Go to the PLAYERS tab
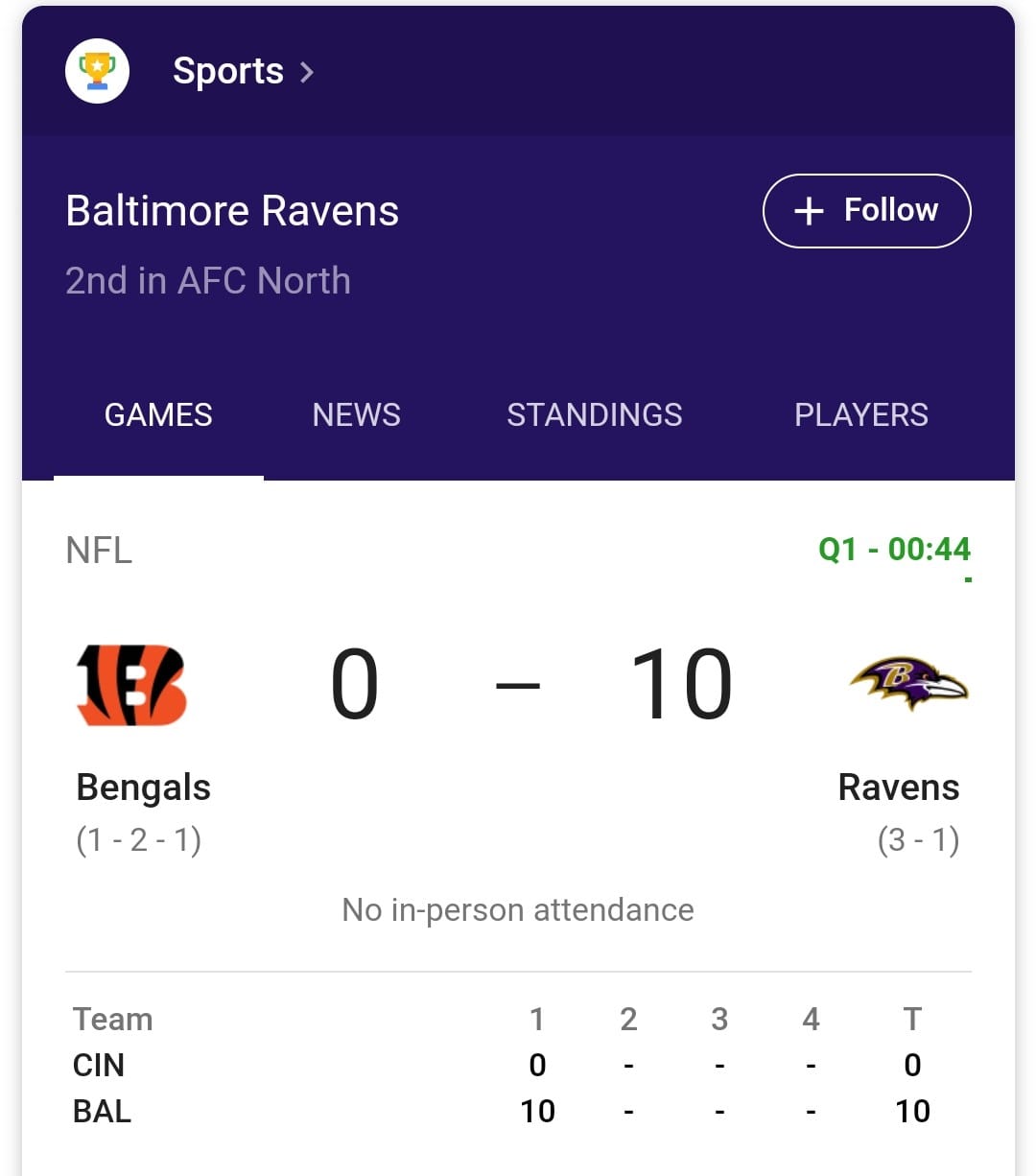The width and height of the screenshot is (1036, 1176). pos(860,414)
